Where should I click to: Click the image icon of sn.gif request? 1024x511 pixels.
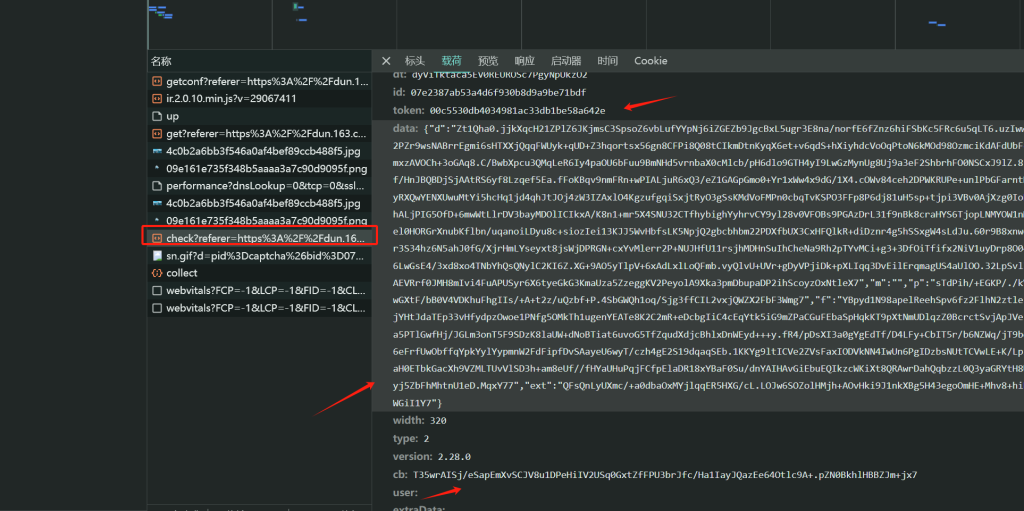[x=157, y=255]
